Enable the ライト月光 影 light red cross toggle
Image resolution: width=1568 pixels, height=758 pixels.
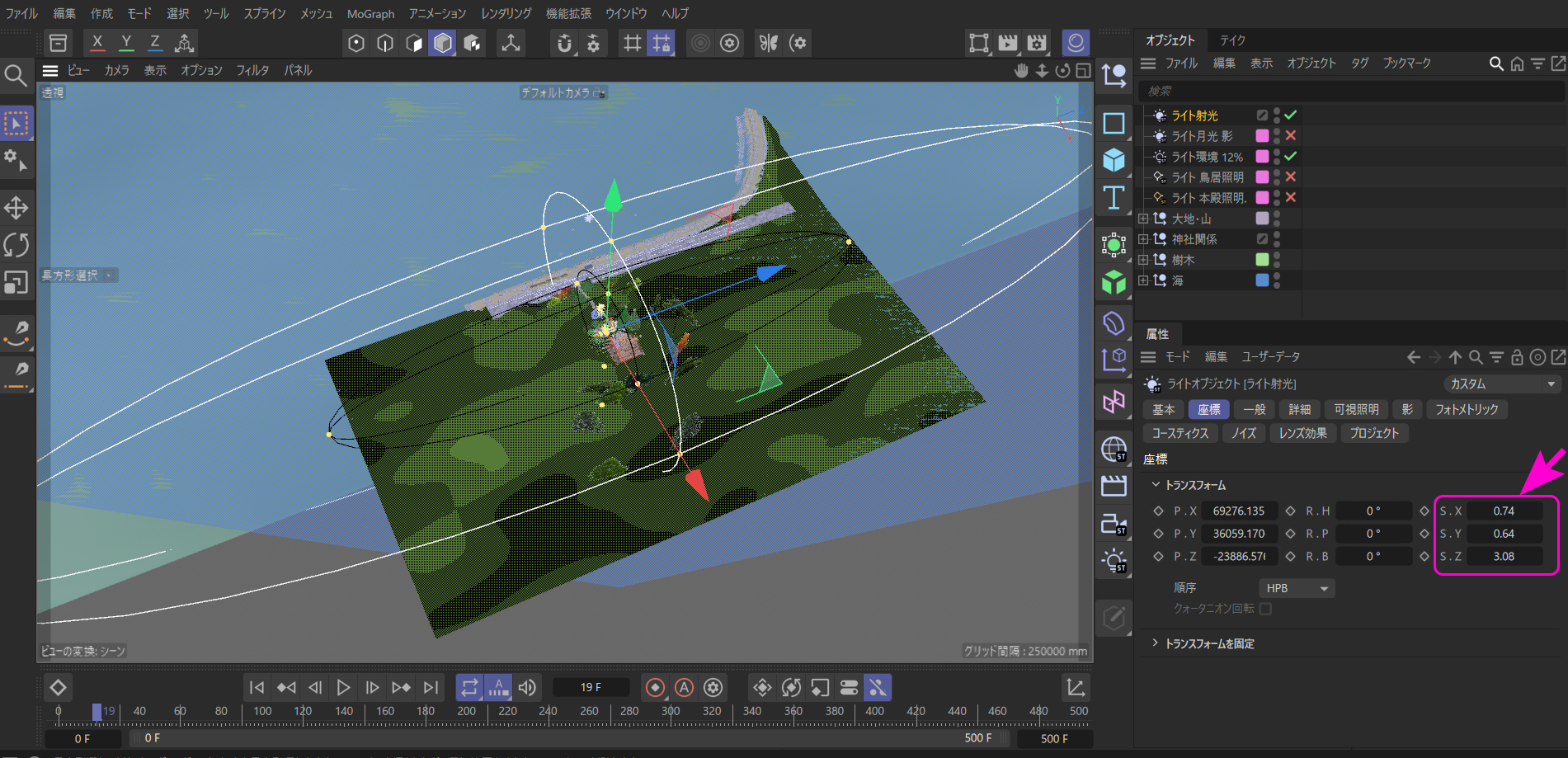[x=1291, y=135]
